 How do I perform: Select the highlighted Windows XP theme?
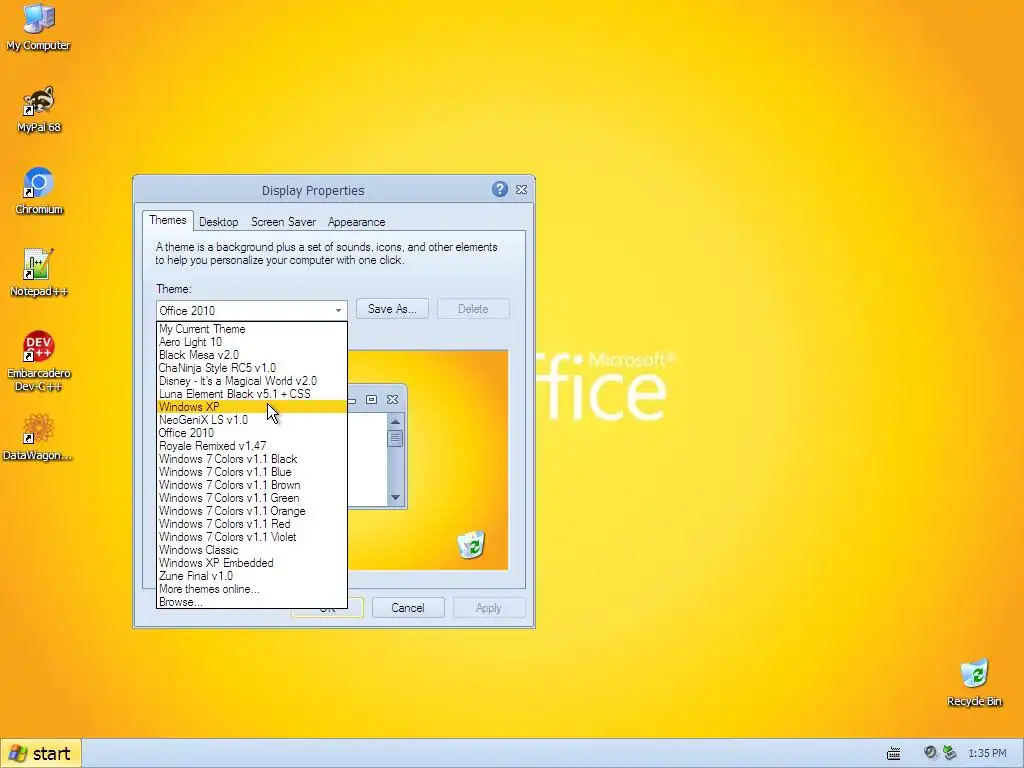click(x=251, y=407)
